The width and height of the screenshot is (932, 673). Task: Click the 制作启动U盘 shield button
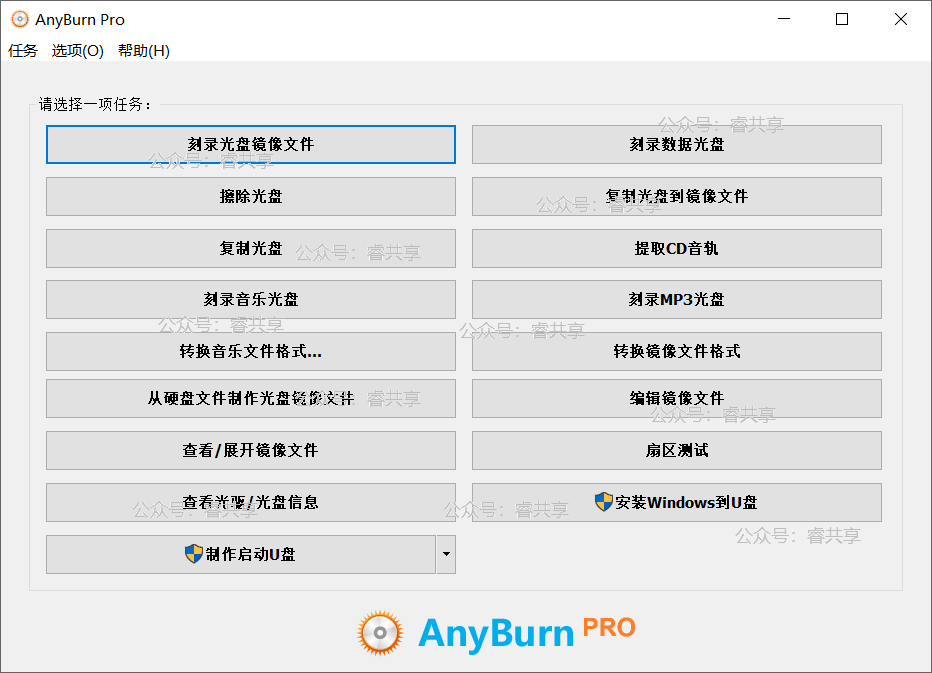[241, 554]
